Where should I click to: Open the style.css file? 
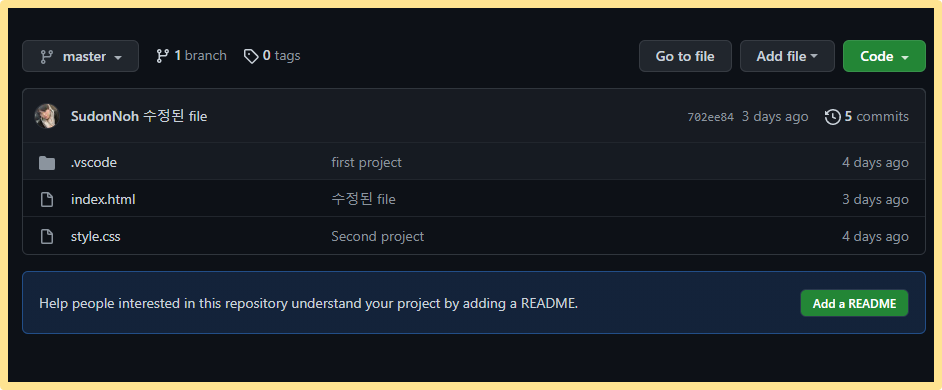(96, 236)
